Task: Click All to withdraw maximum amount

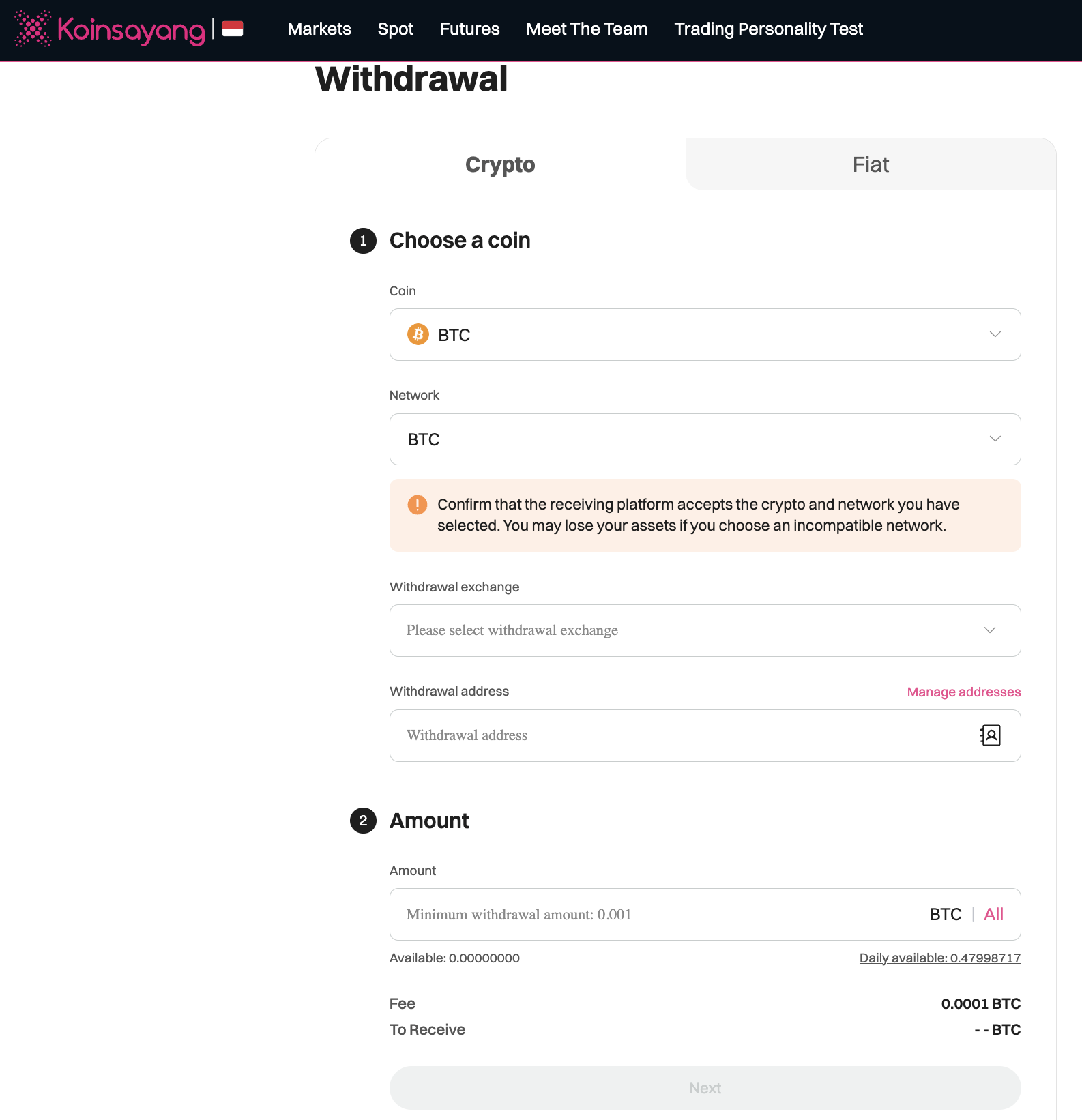Action: tap(993, 914)
